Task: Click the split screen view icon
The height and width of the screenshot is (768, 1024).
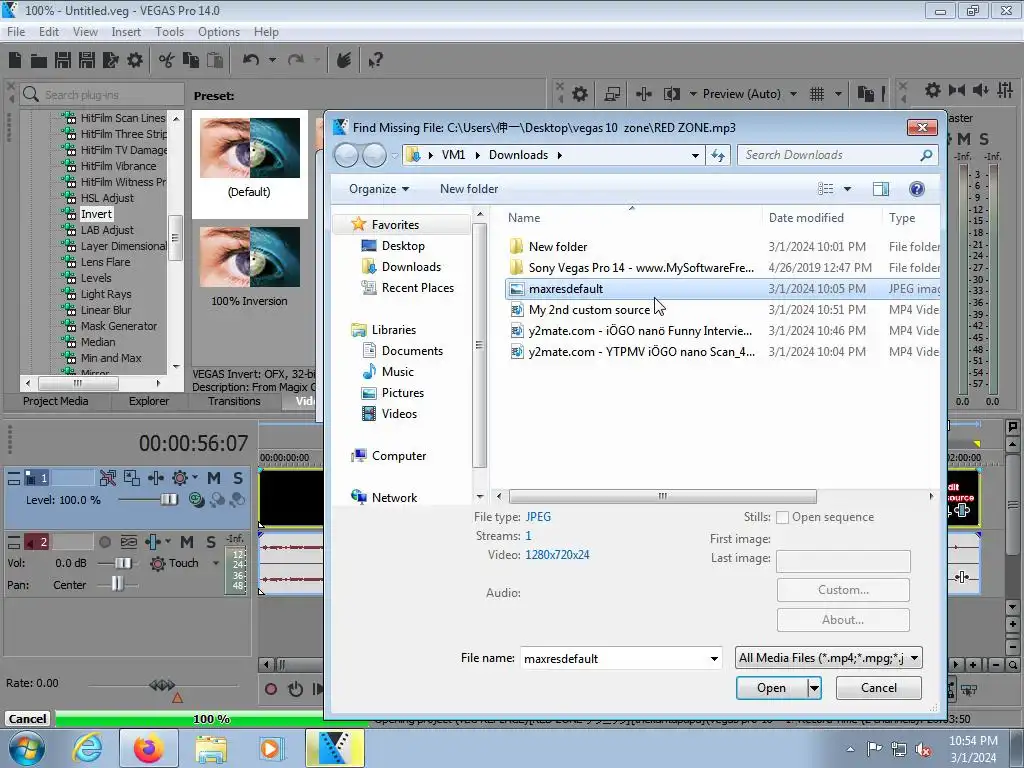Action: point(671,94)
